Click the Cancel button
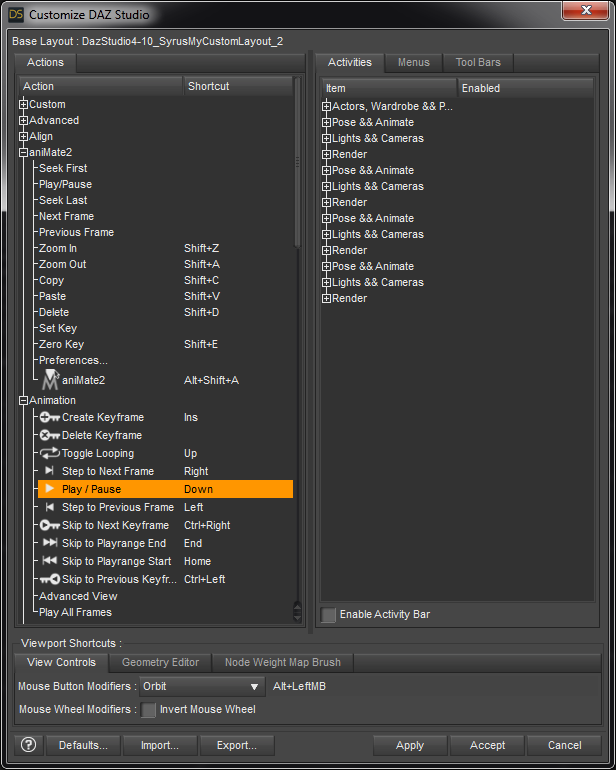The width and height of the screenshot is (616, 770). point(564,745)
